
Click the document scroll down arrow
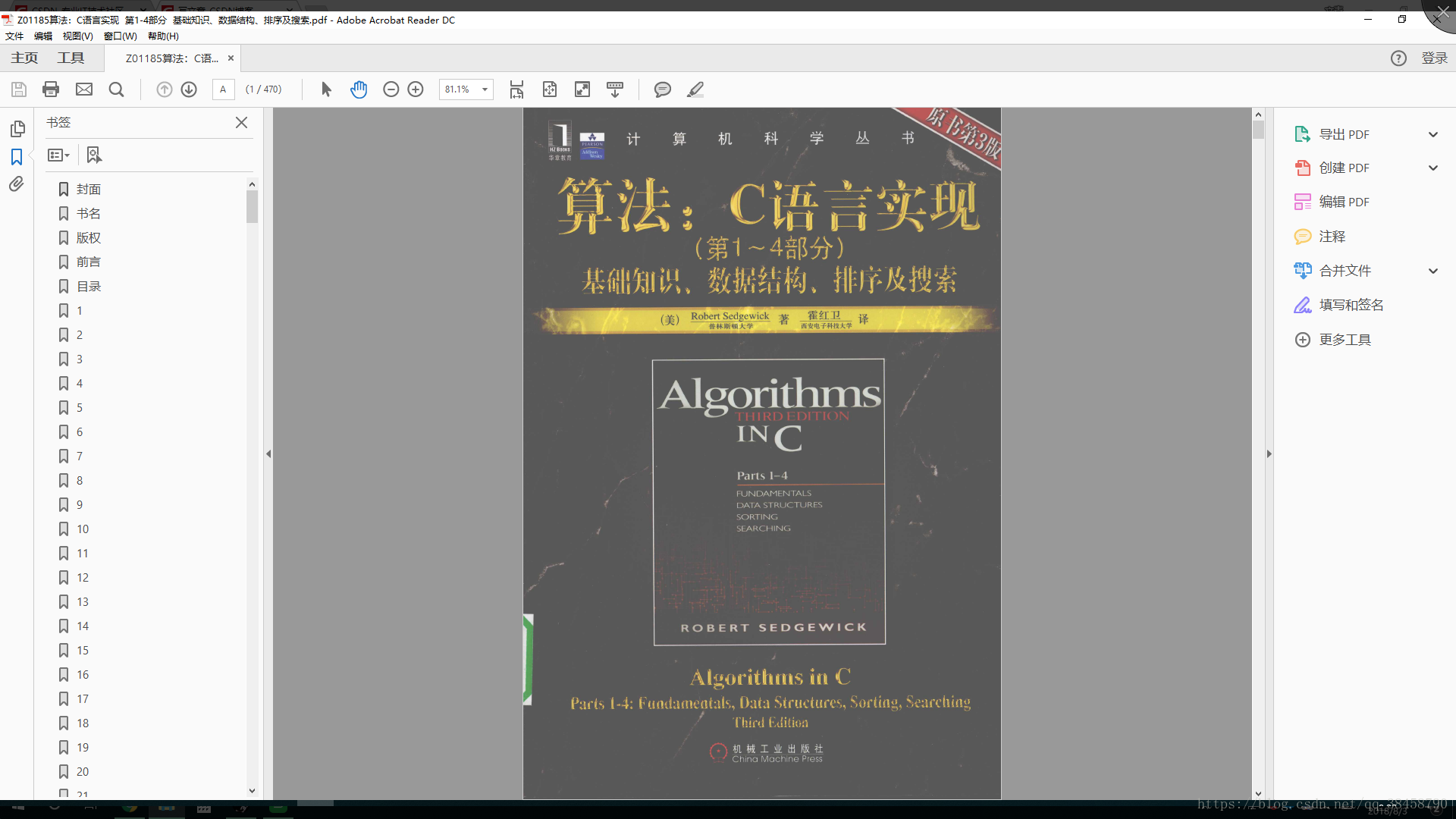[x=1258, y=793]
